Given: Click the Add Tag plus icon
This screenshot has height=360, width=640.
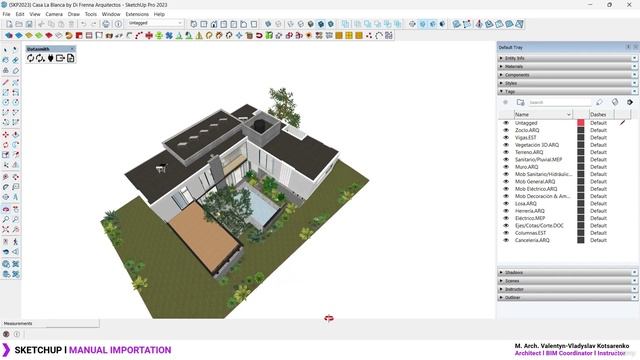Looking at the screenshot, I should pos(505,102).
